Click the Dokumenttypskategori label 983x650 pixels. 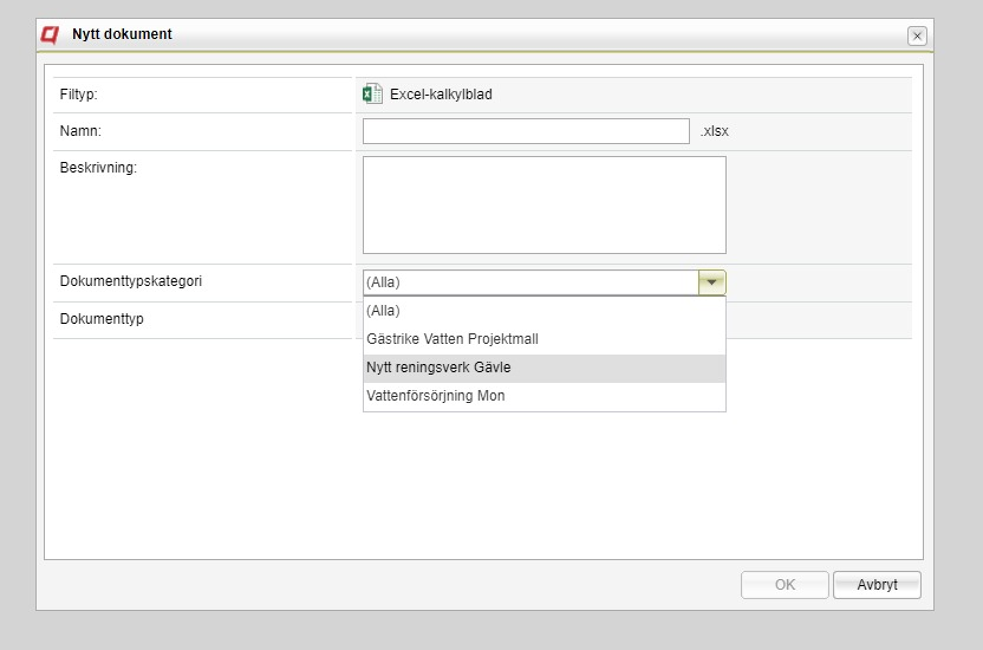130,281
